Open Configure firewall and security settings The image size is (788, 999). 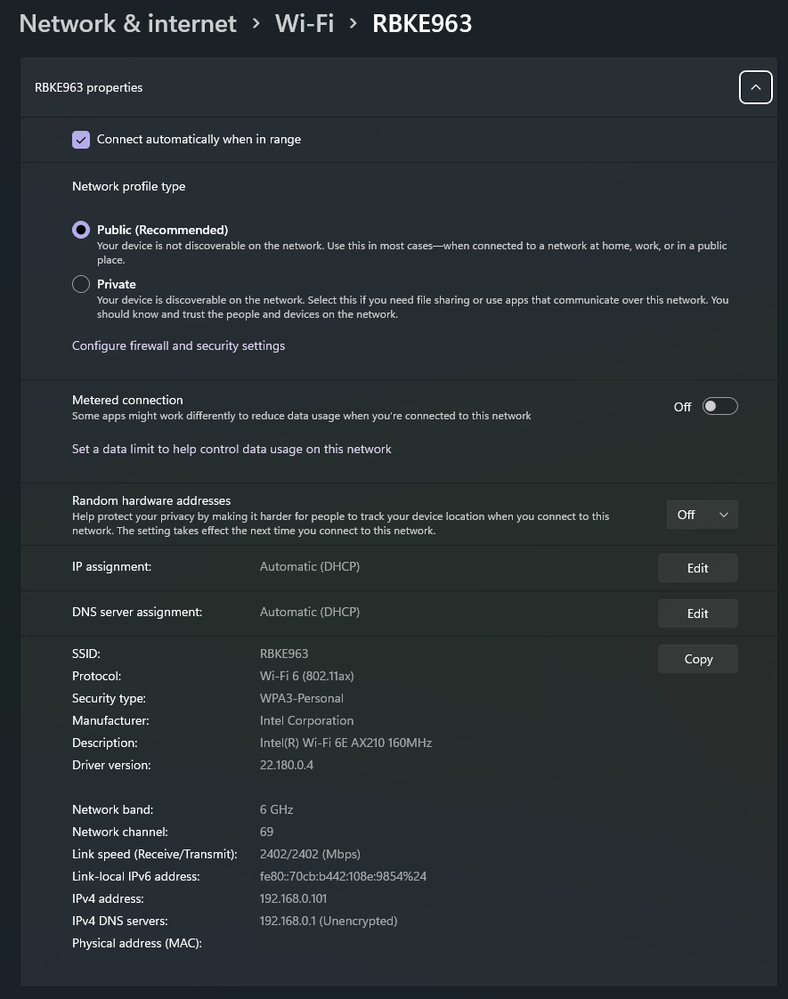pos(178,346)
